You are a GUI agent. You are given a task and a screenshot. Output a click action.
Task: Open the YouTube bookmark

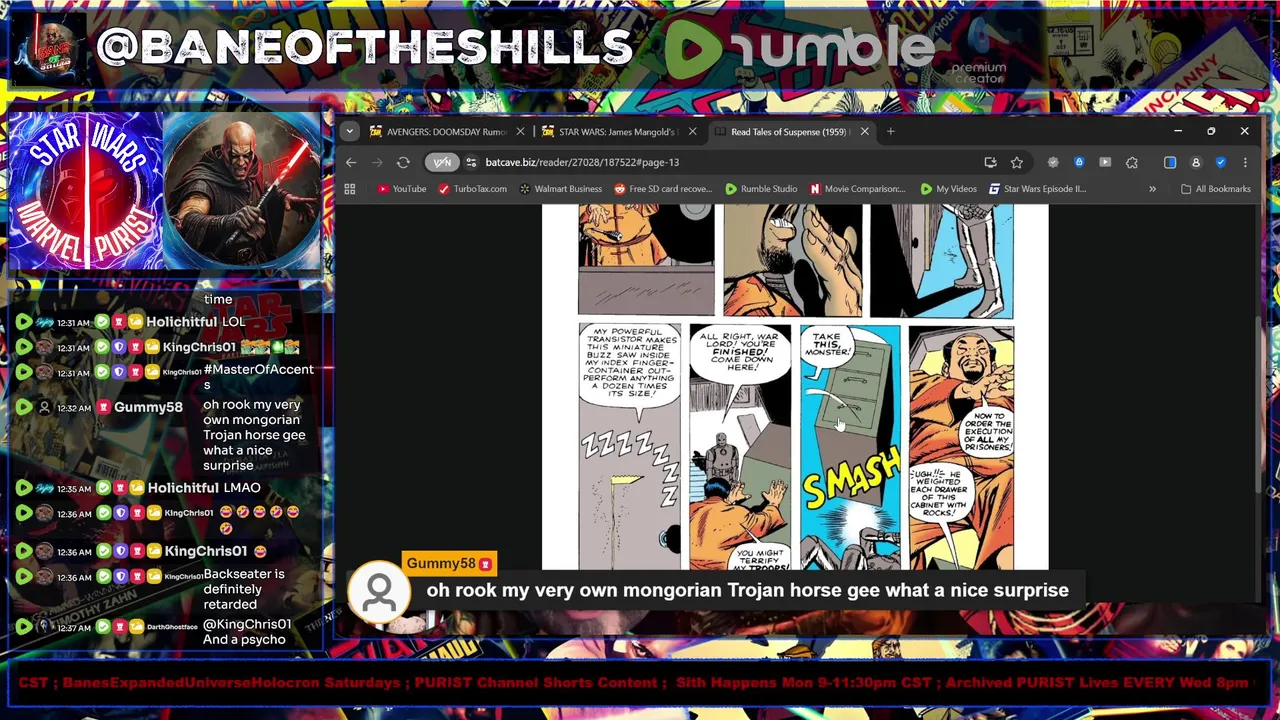402,189
